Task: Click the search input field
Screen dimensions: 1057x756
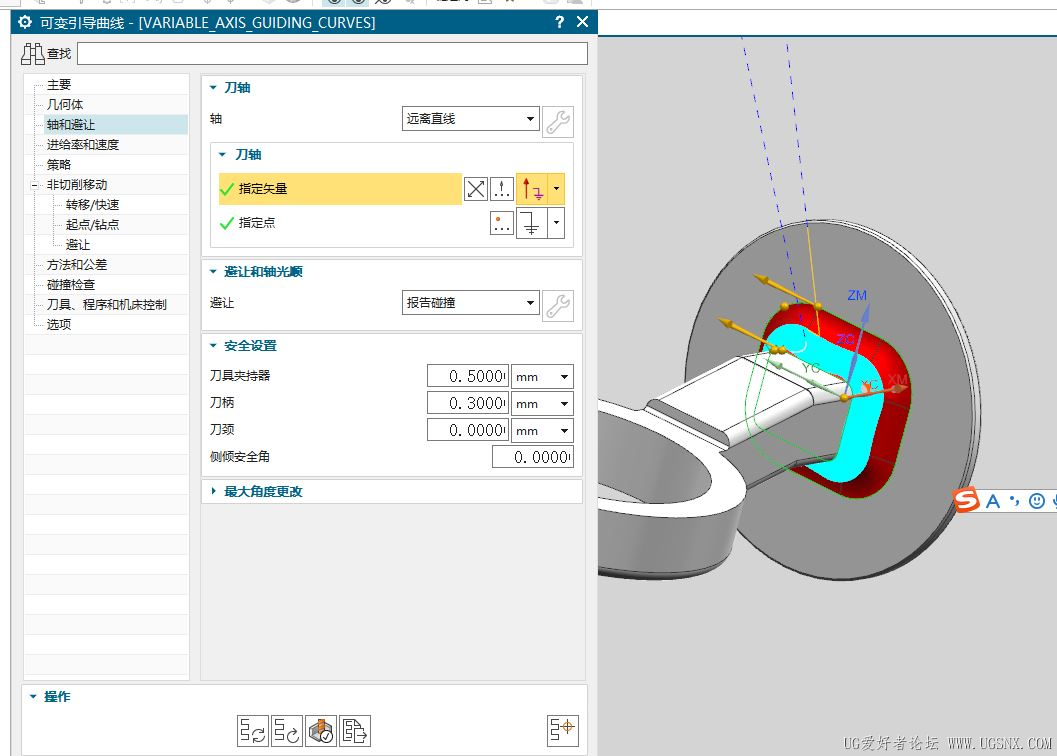Action: click(332, 54)
